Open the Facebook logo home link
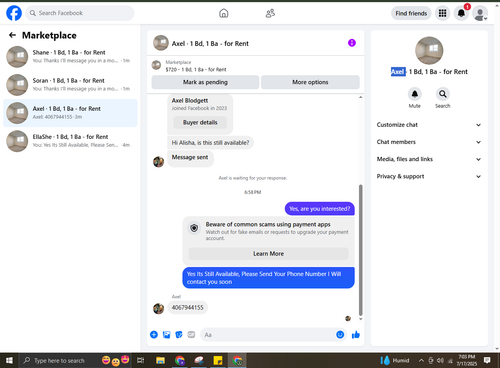Viewport: 500px width, 368px height. coord(14,13)
